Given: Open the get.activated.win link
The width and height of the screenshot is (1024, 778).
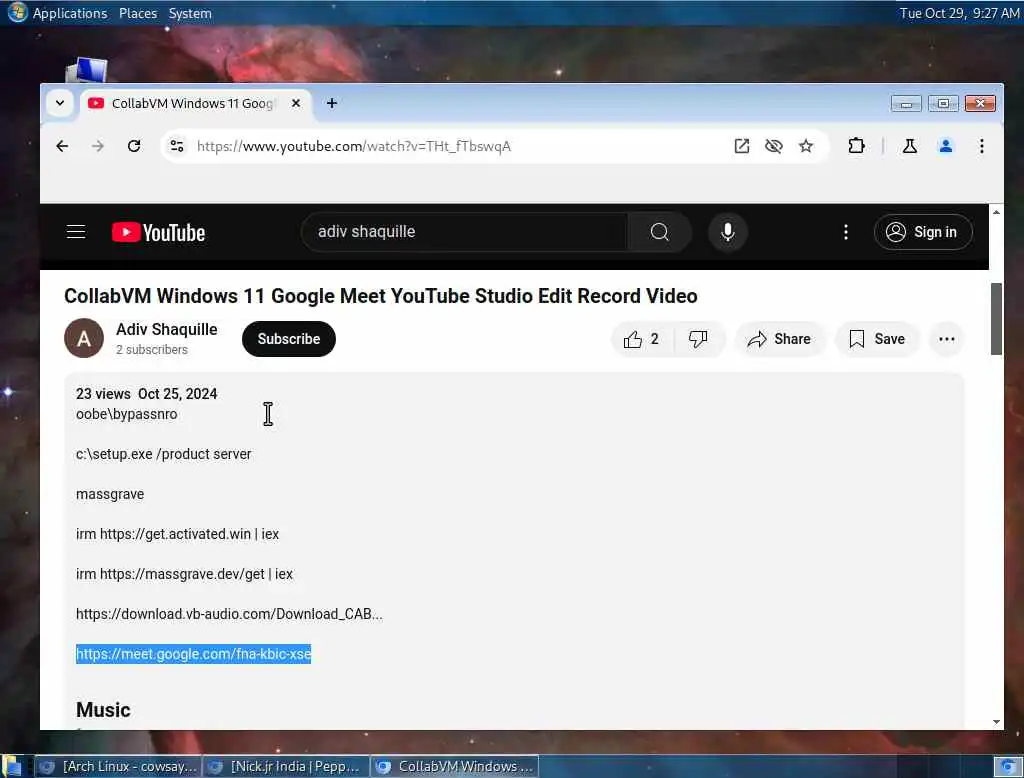Looking at the screenshot, I should pyautogui.click(x=175, y=534).
